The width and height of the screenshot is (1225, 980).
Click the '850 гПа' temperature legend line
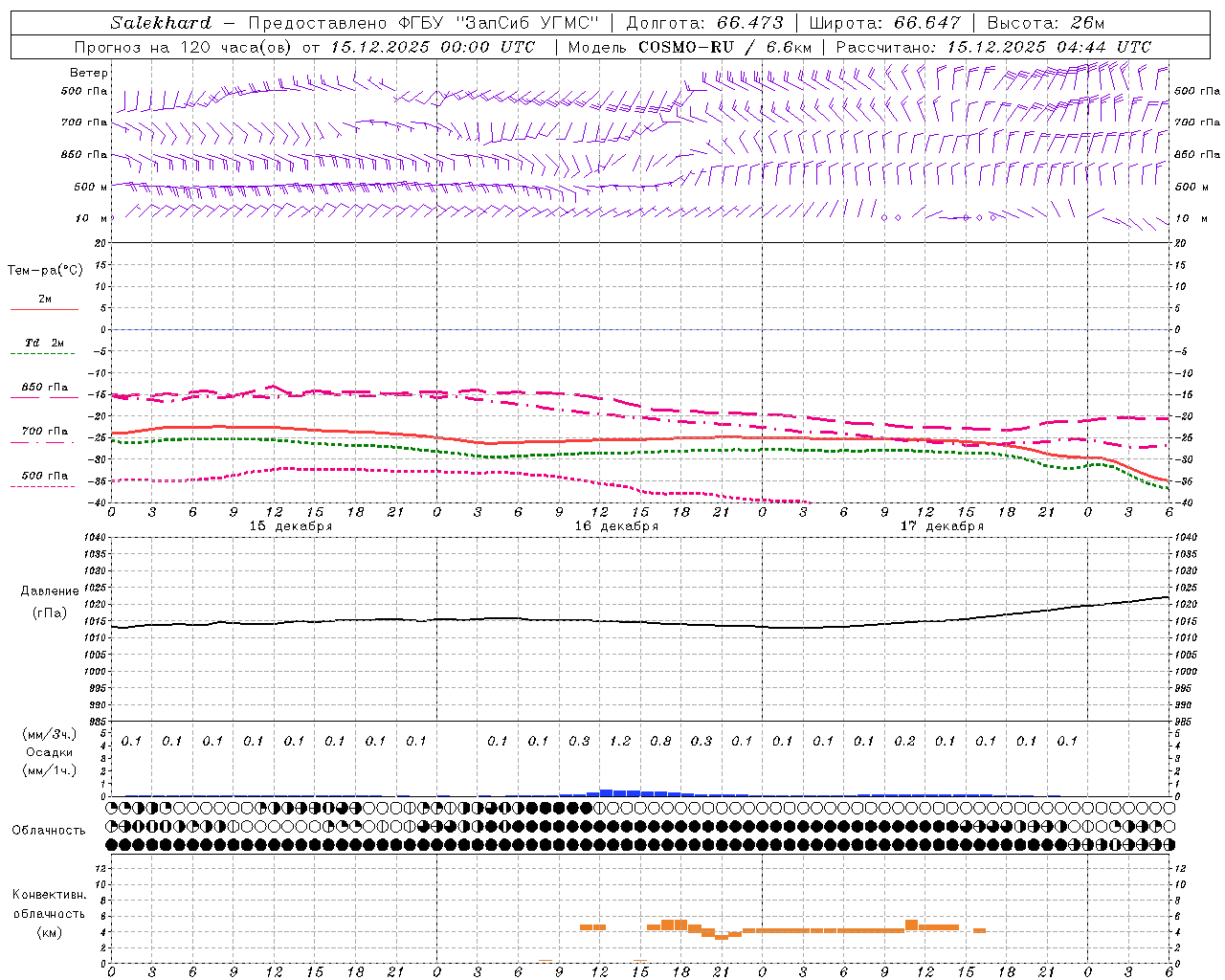click(x=44, y=396)
